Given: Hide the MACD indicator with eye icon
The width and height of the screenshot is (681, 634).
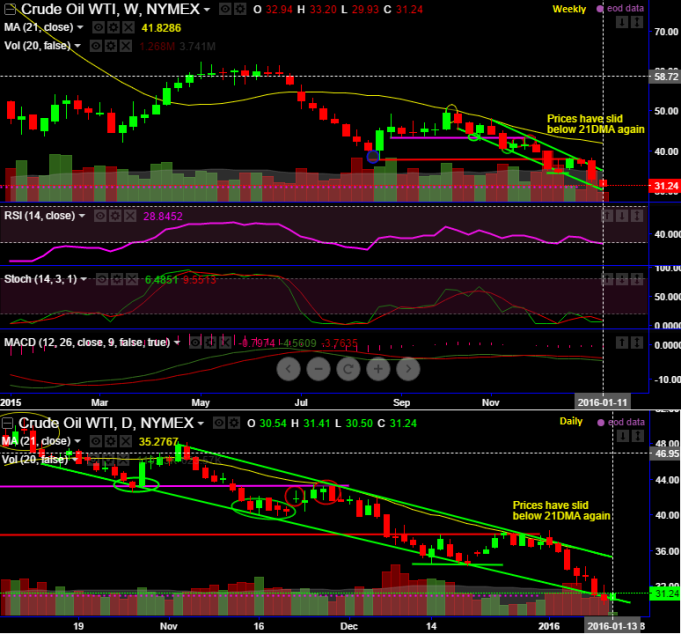Looking at the screenshot, I should pyautogui.click(x=195, y=343).
